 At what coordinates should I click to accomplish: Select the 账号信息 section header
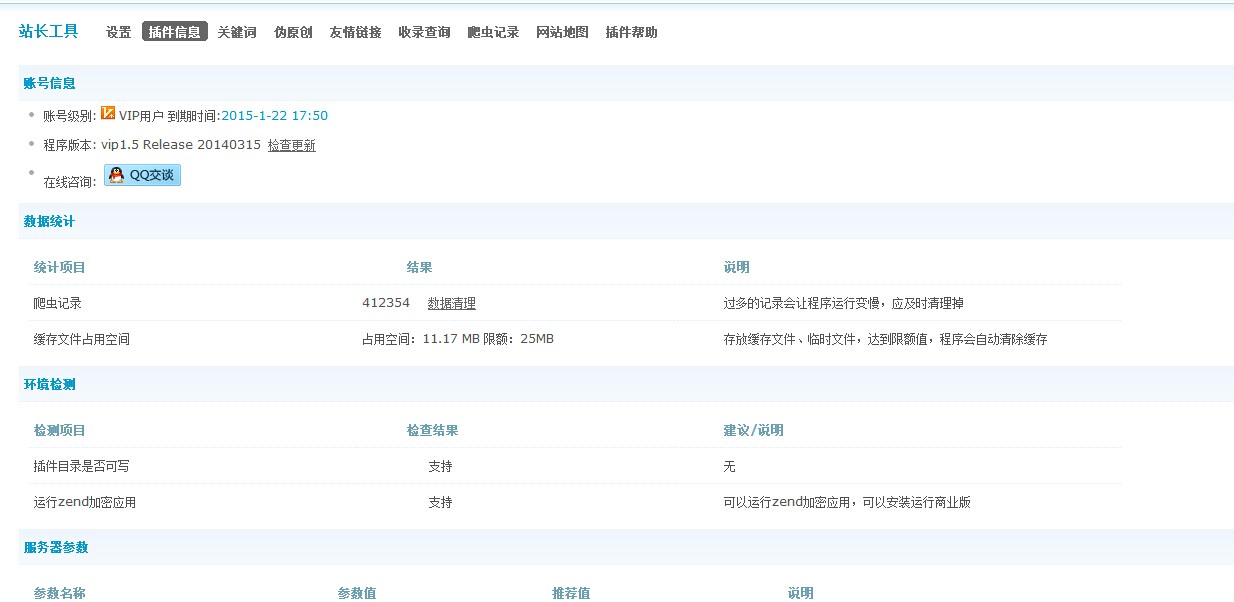(50, 83)
